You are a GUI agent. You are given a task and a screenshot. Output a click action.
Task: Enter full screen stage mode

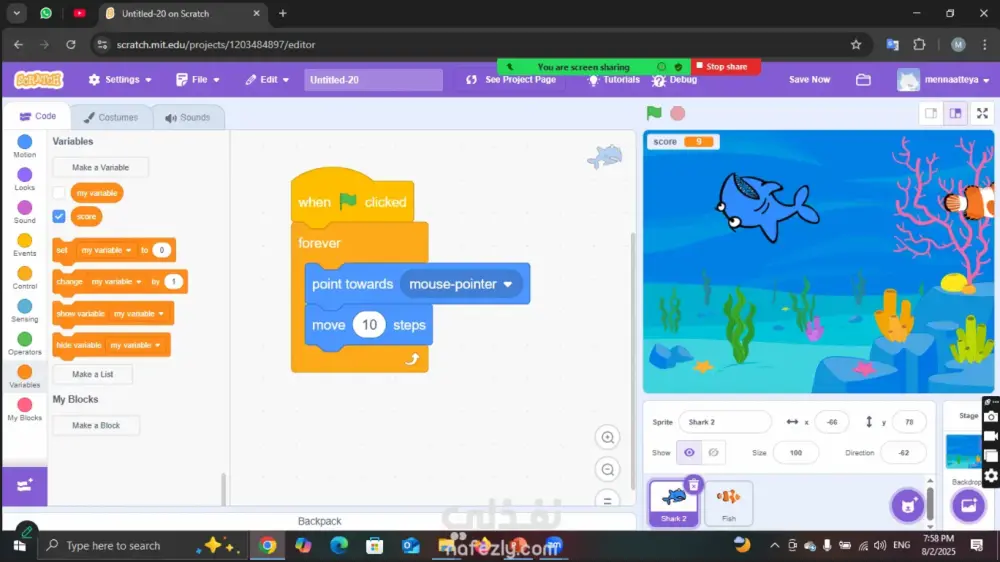tap(982, 114)
